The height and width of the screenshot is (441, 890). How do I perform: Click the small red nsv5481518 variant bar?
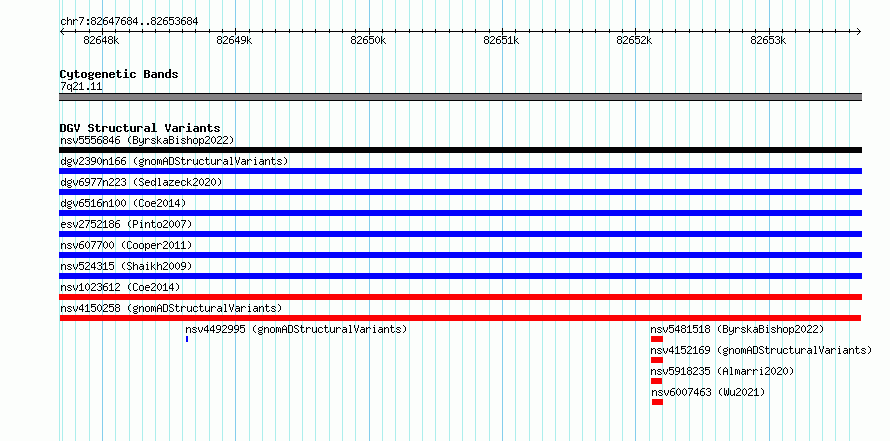pyautogui.click(x=657, y=339)
